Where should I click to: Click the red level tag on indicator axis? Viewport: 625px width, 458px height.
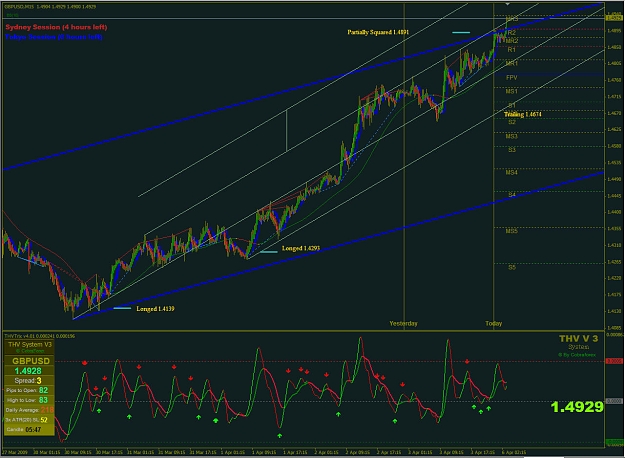point(614,361)
